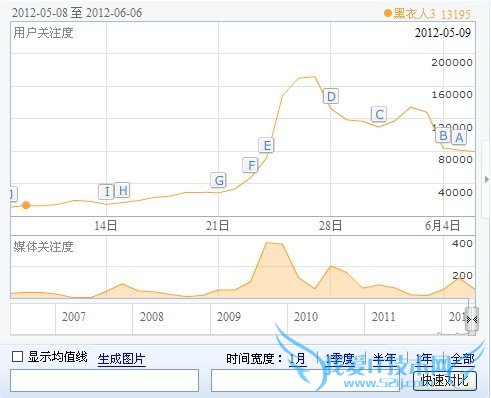Click the 80000 axis value

coord(455,159)
